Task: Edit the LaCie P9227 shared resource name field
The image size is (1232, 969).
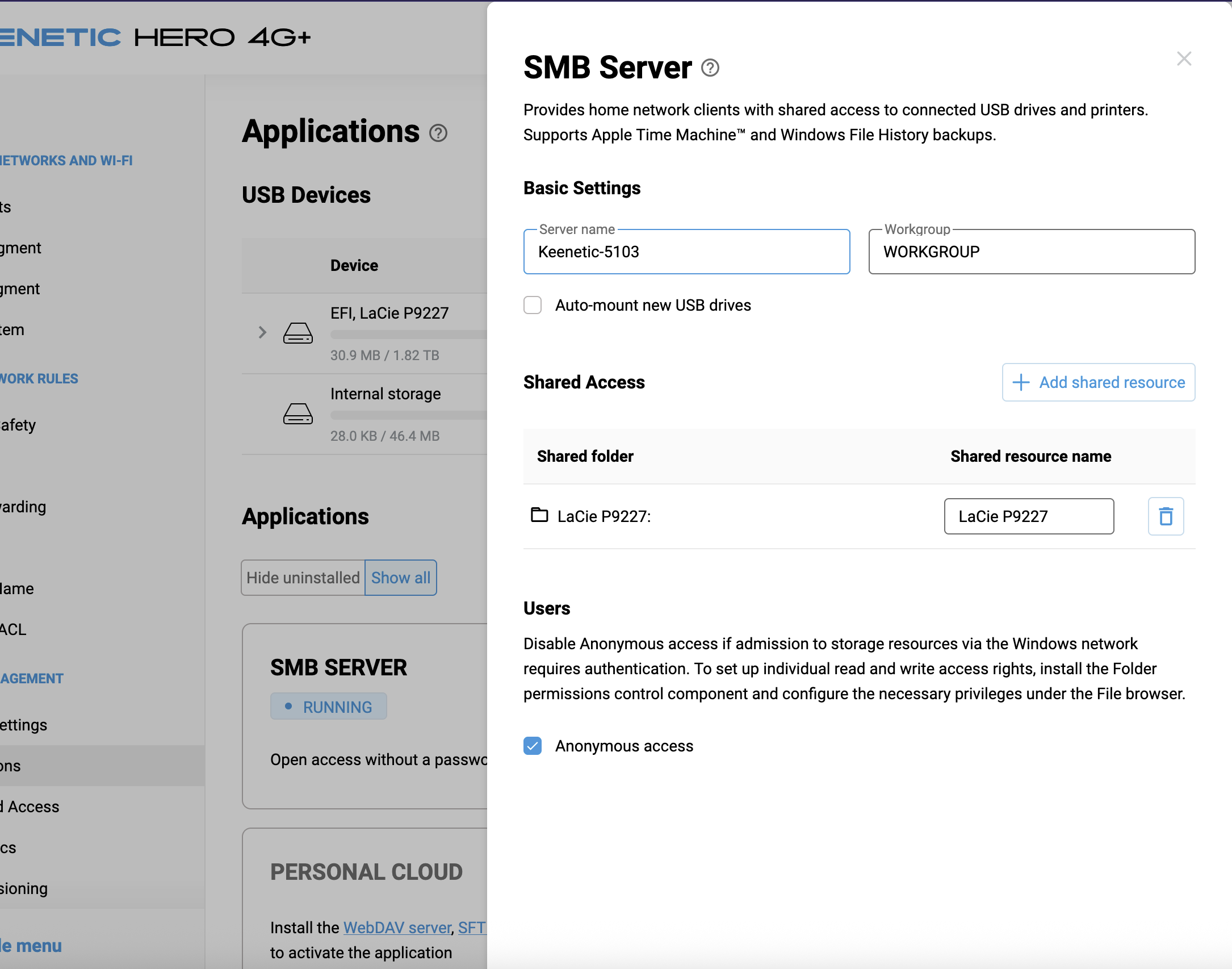Action: (x=1029, y=516)
